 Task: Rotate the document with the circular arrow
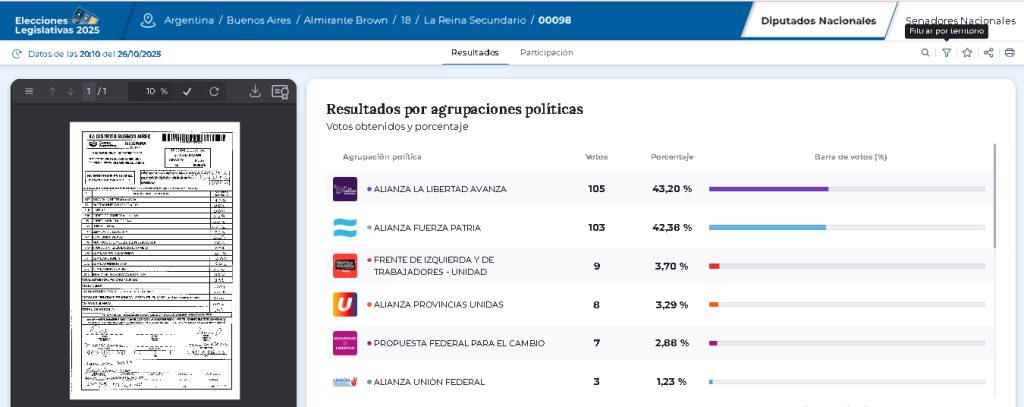(x=214, y=91)
